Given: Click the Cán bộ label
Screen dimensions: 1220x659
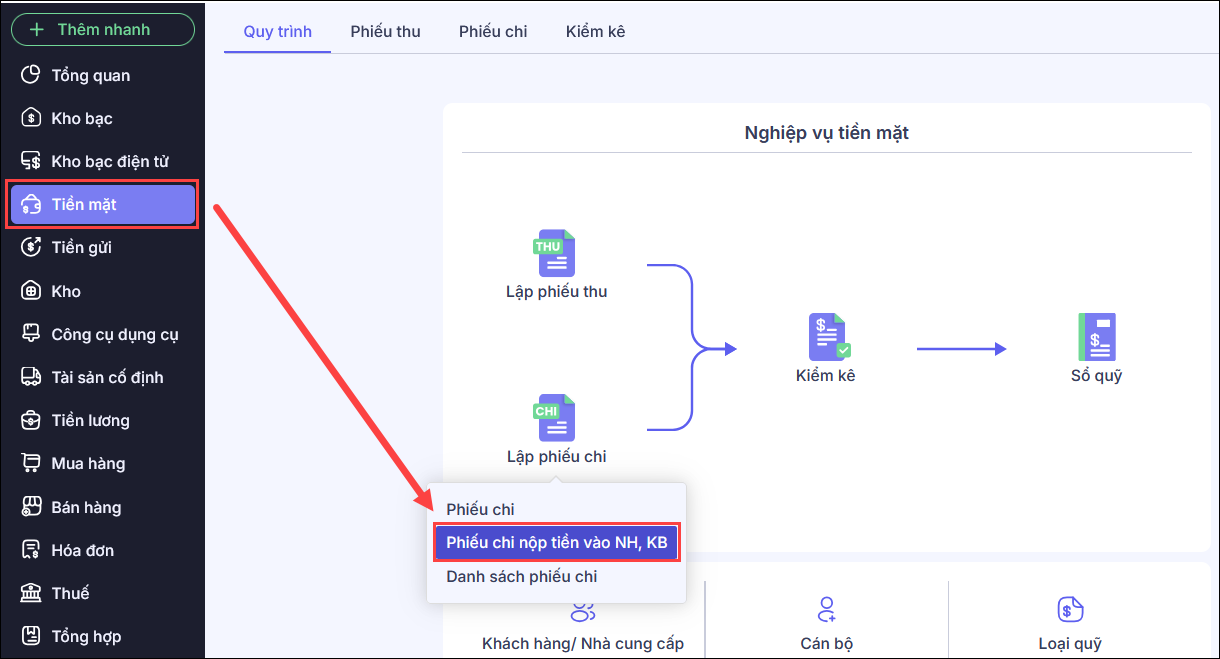Looking at the screenshot, I should [827, 643].
